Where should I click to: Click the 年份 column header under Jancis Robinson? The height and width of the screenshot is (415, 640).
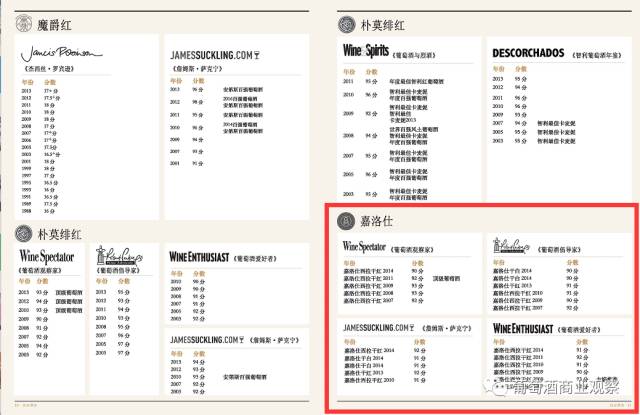click(x=27, y=82)
